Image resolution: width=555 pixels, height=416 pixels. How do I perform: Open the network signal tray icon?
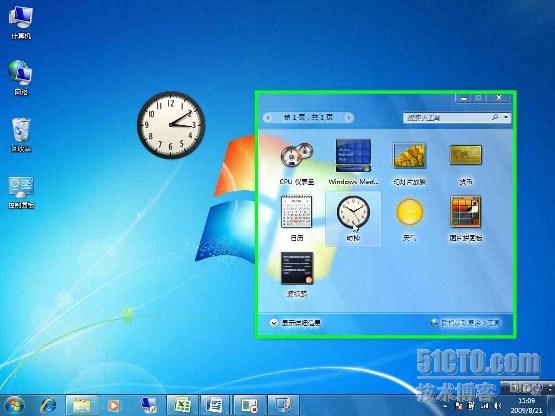[x=485, y=405]
